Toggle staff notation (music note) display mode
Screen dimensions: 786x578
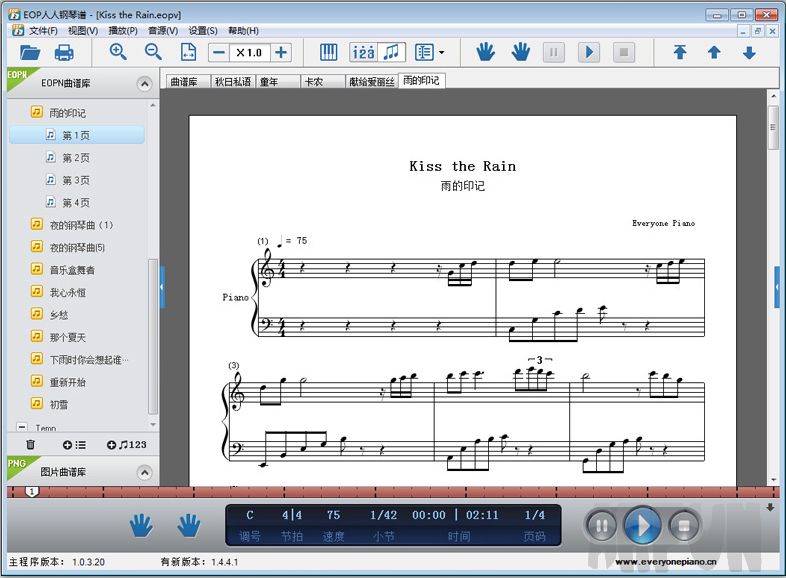click(x=392, y=53)
